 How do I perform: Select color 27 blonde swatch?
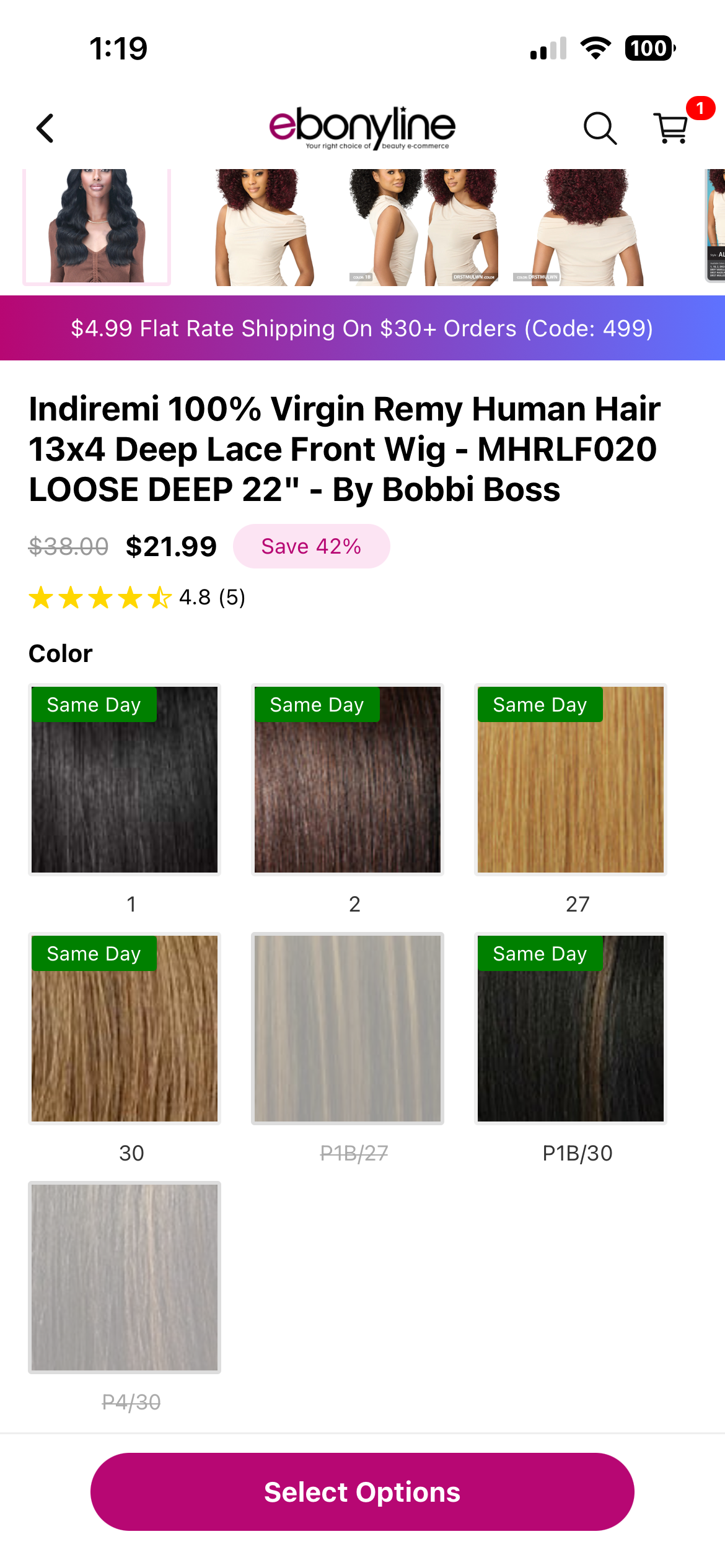[571, 780]
